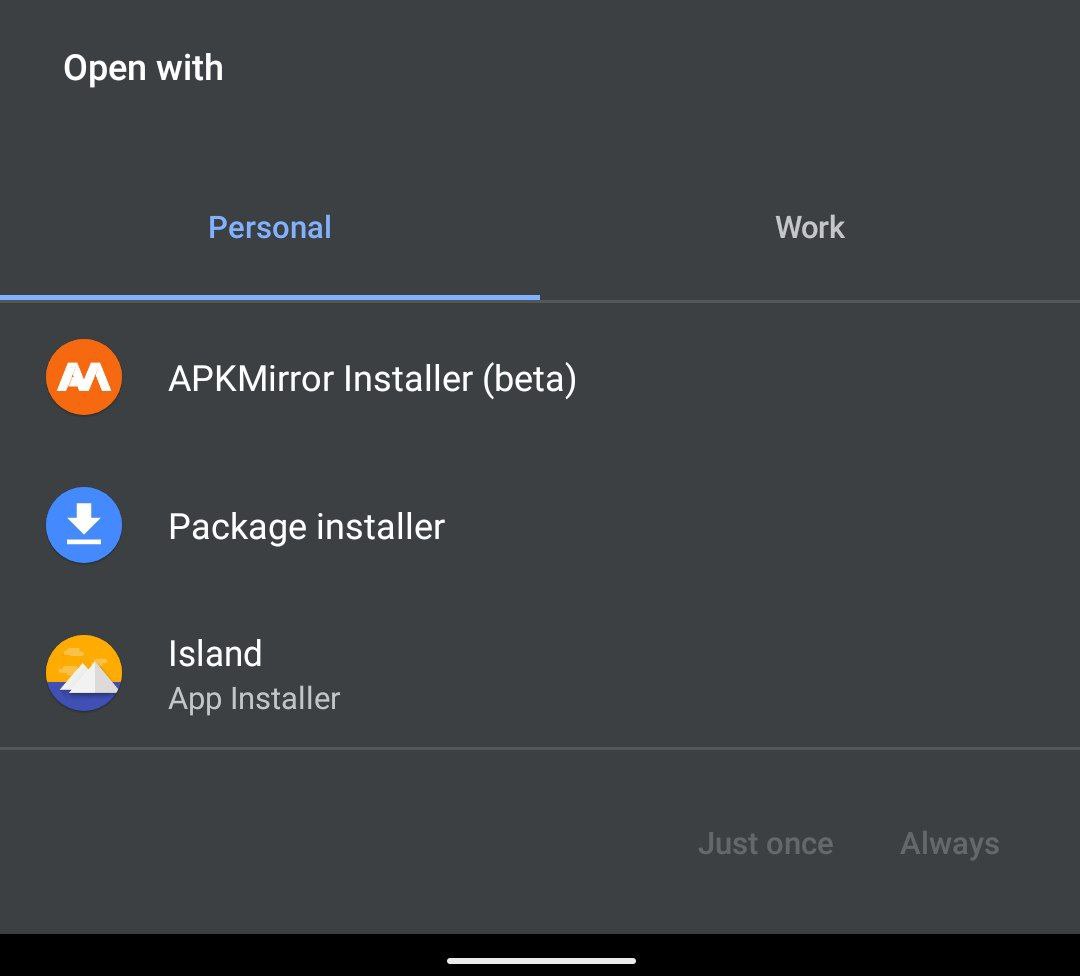Switch to the Work tab

pyautogui.click(x=810, y=227)
